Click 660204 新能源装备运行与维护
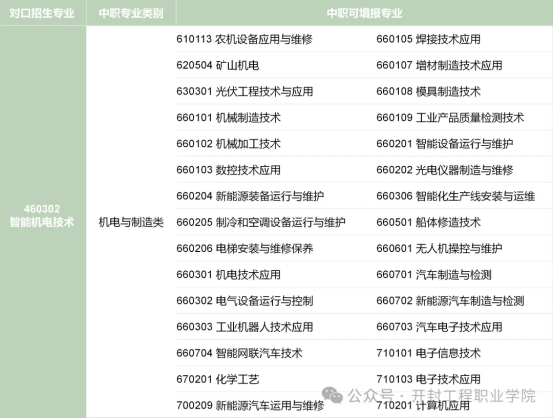Screen dimensions: 553x418 250,196
